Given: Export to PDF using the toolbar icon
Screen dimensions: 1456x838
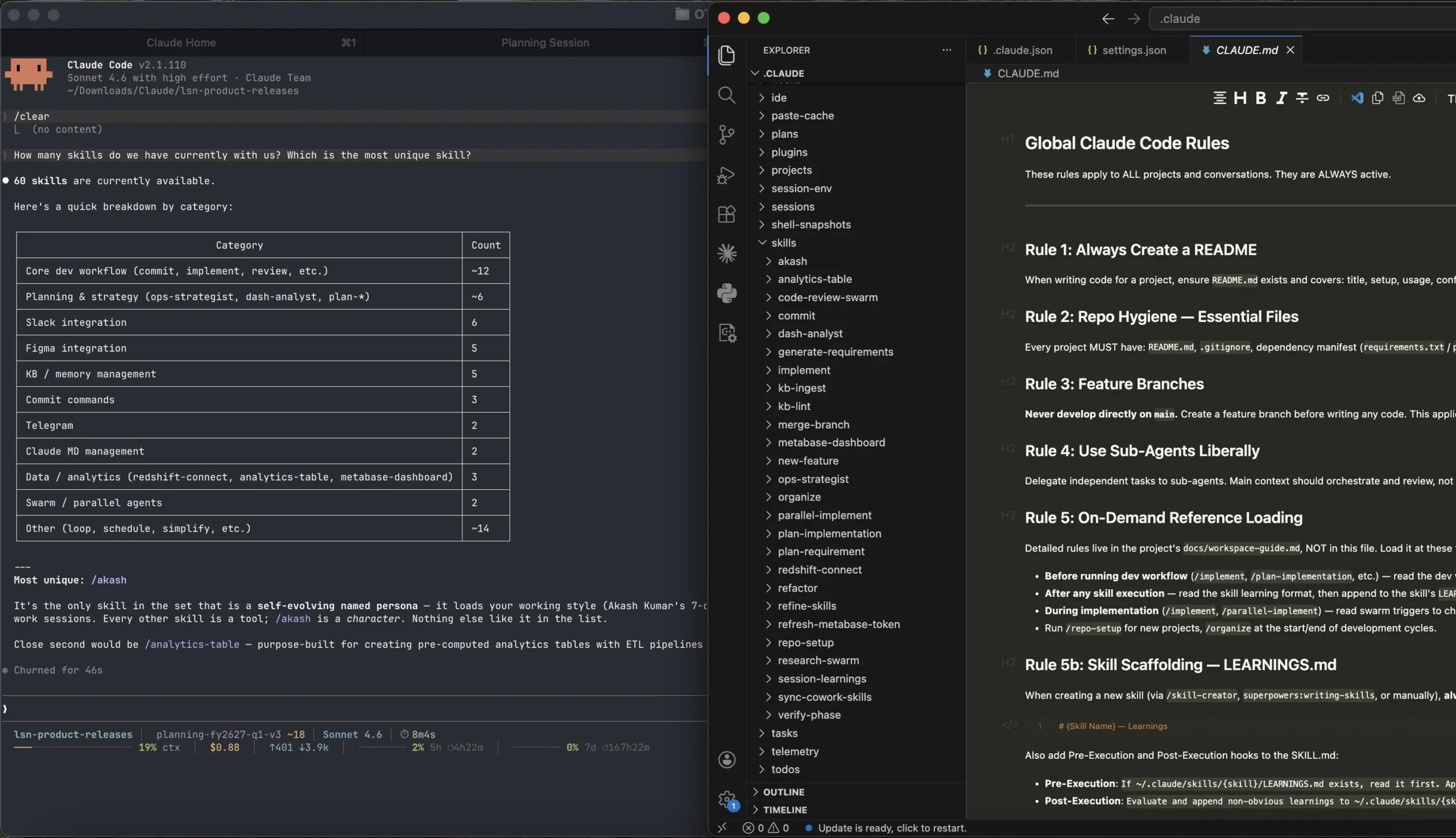Looking at the screenshot, I should (1399, 98).
